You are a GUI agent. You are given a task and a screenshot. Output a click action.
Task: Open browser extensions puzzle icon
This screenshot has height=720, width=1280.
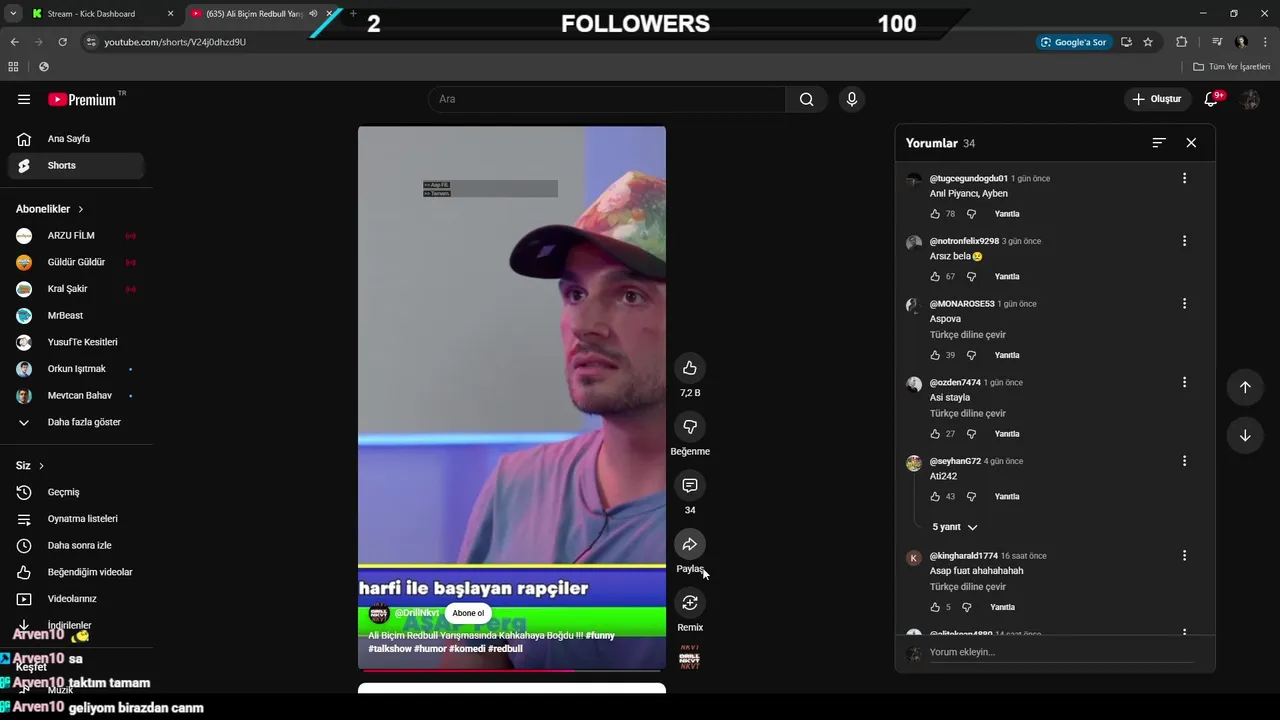(x=1181, y=42)
